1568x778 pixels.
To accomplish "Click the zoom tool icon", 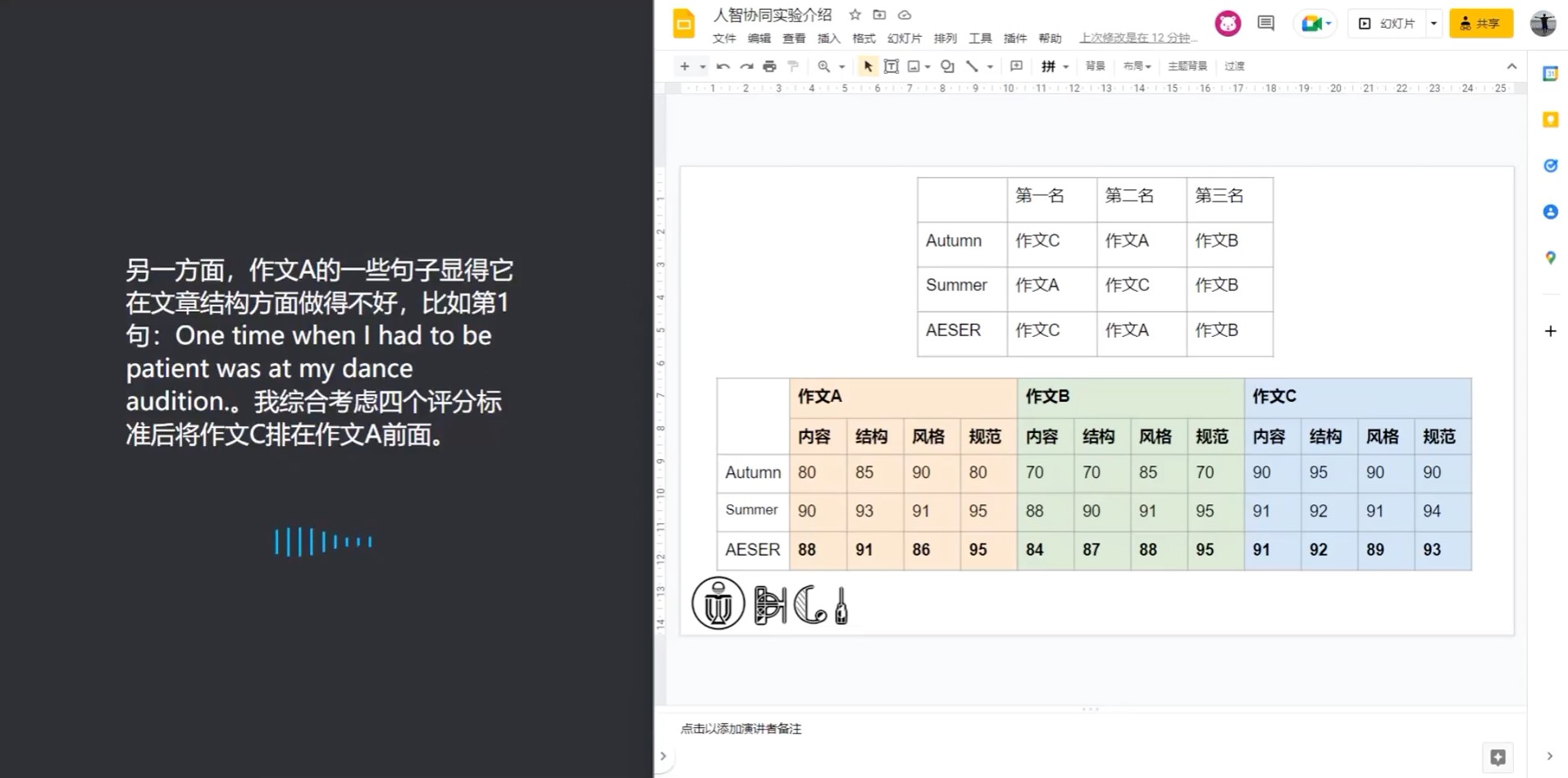I will (825, 66).
